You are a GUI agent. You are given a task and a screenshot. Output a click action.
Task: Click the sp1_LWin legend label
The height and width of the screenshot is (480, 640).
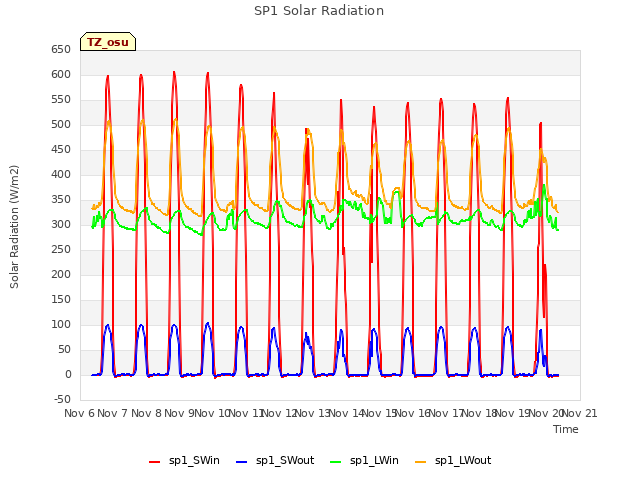(374, 461)
